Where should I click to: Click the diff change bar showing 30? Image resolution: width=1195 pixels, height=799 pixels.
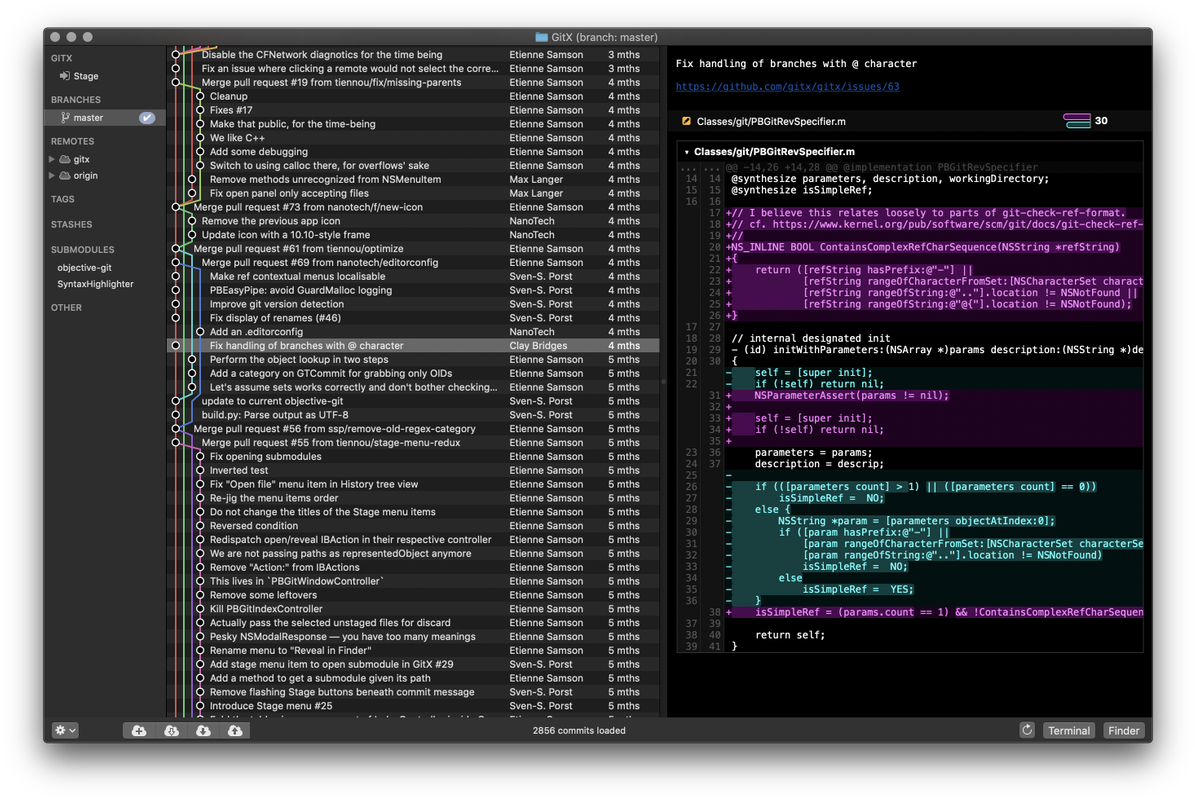(1076, 120)
